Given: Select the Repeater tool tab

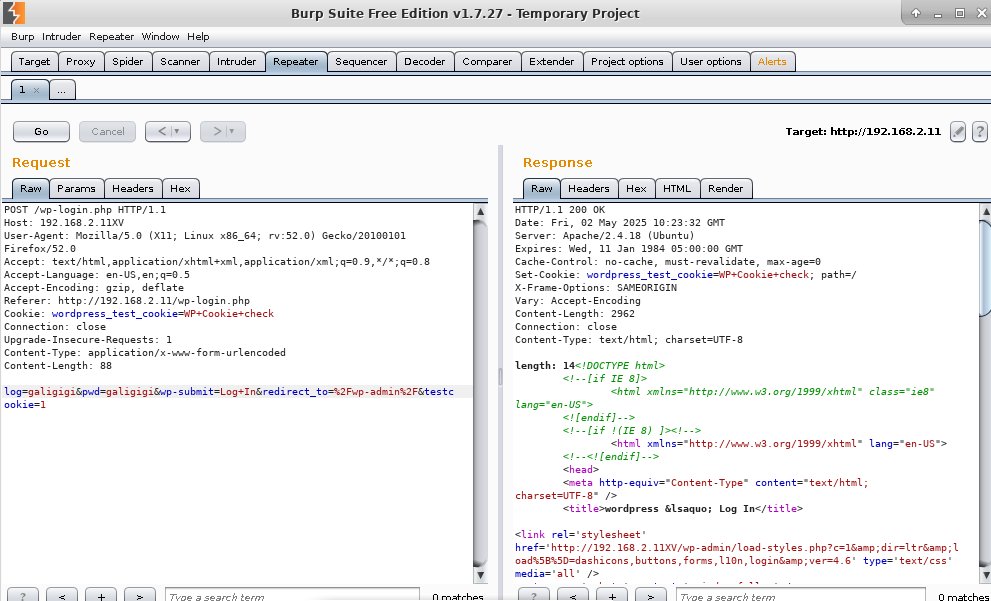Looking at the screenshot, I should point(296,61).
